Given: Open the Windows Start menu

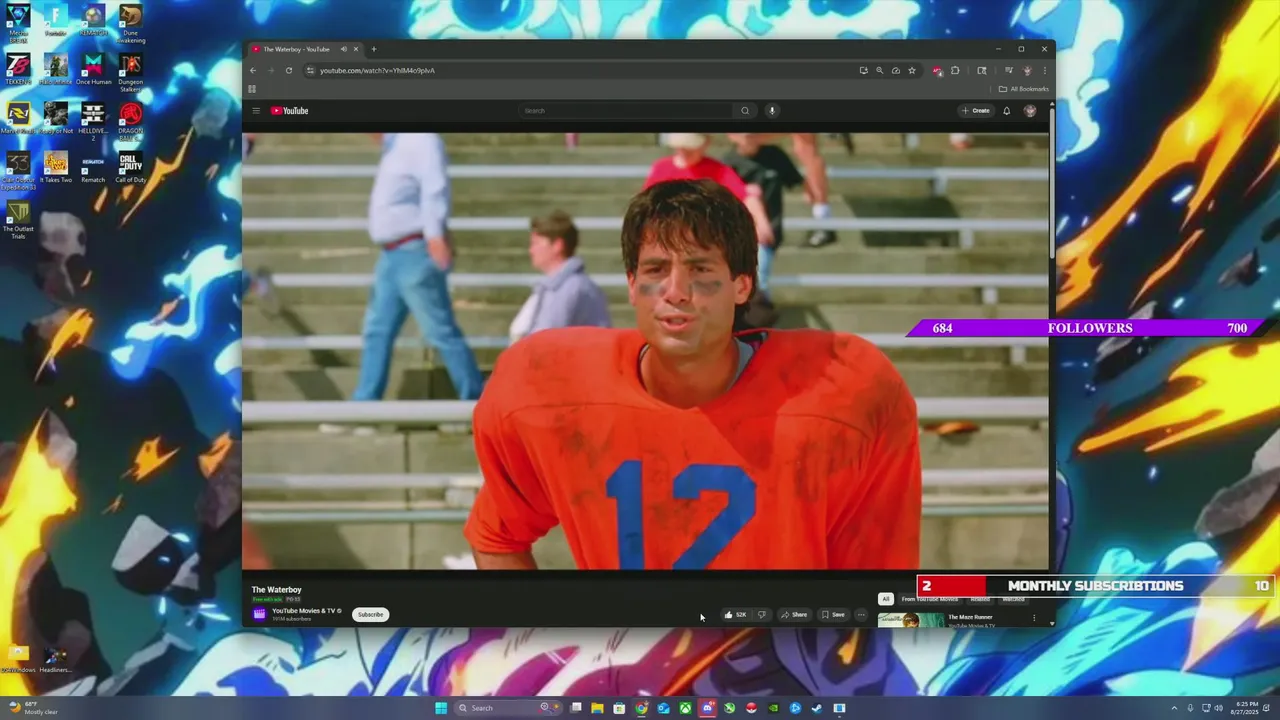Looking at the screenshot, I should (441, 708).
